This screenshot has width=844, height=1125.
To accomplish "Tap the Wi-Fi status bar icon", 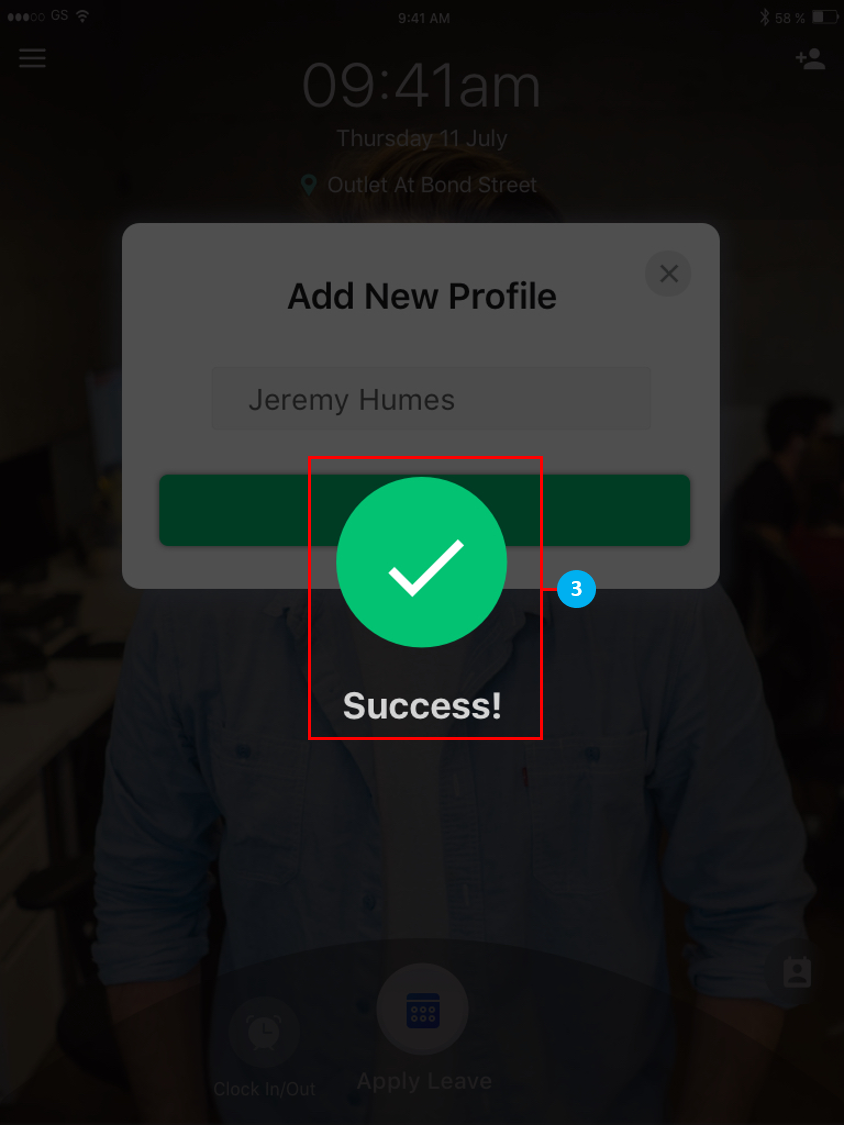I will [83, 16].
